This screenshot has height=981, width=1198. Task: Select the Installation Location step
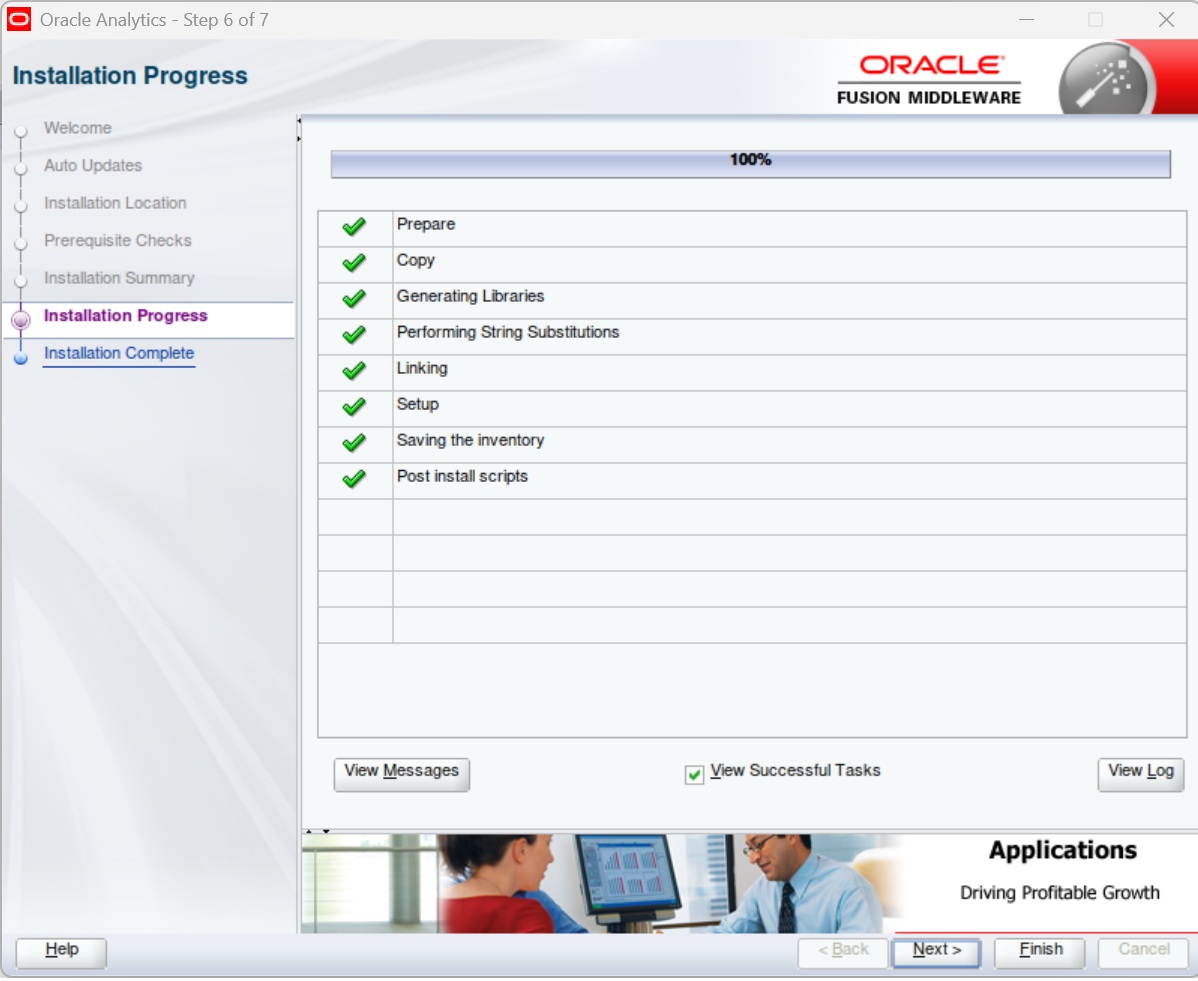coord(115,202)
